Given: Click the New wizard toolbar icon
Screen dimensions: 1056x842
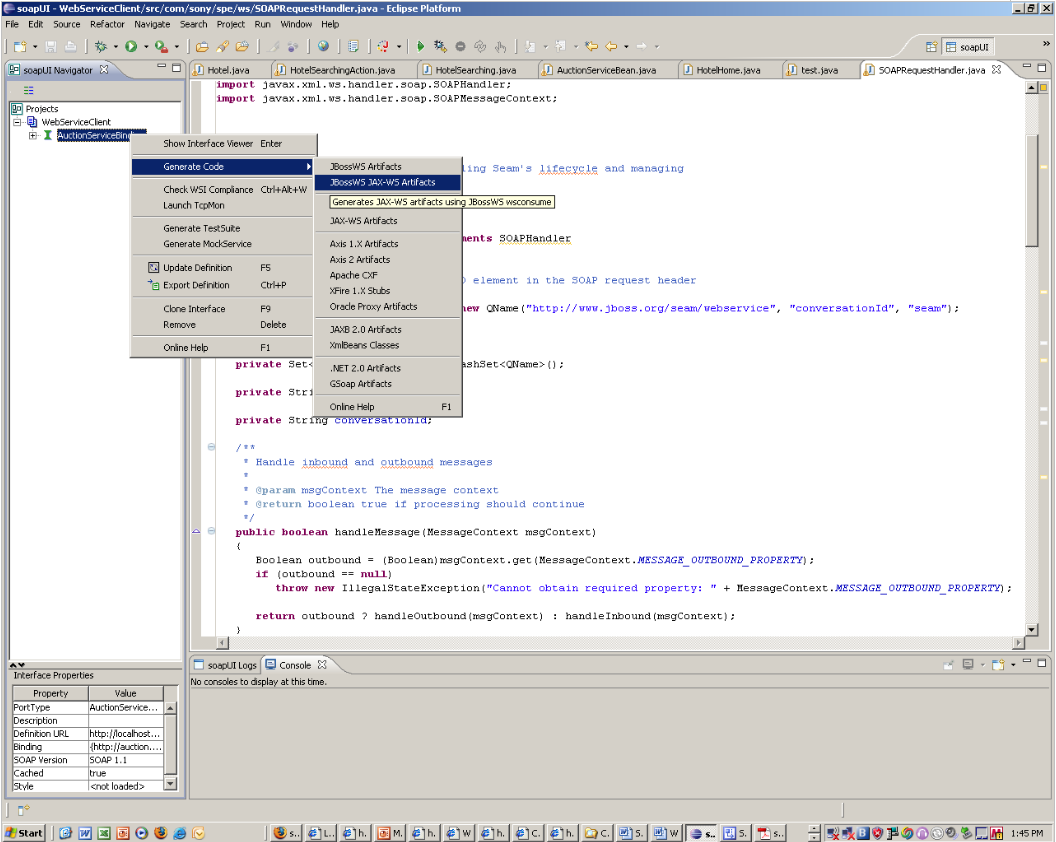Looking at the screenshot, I should [20, 46].
